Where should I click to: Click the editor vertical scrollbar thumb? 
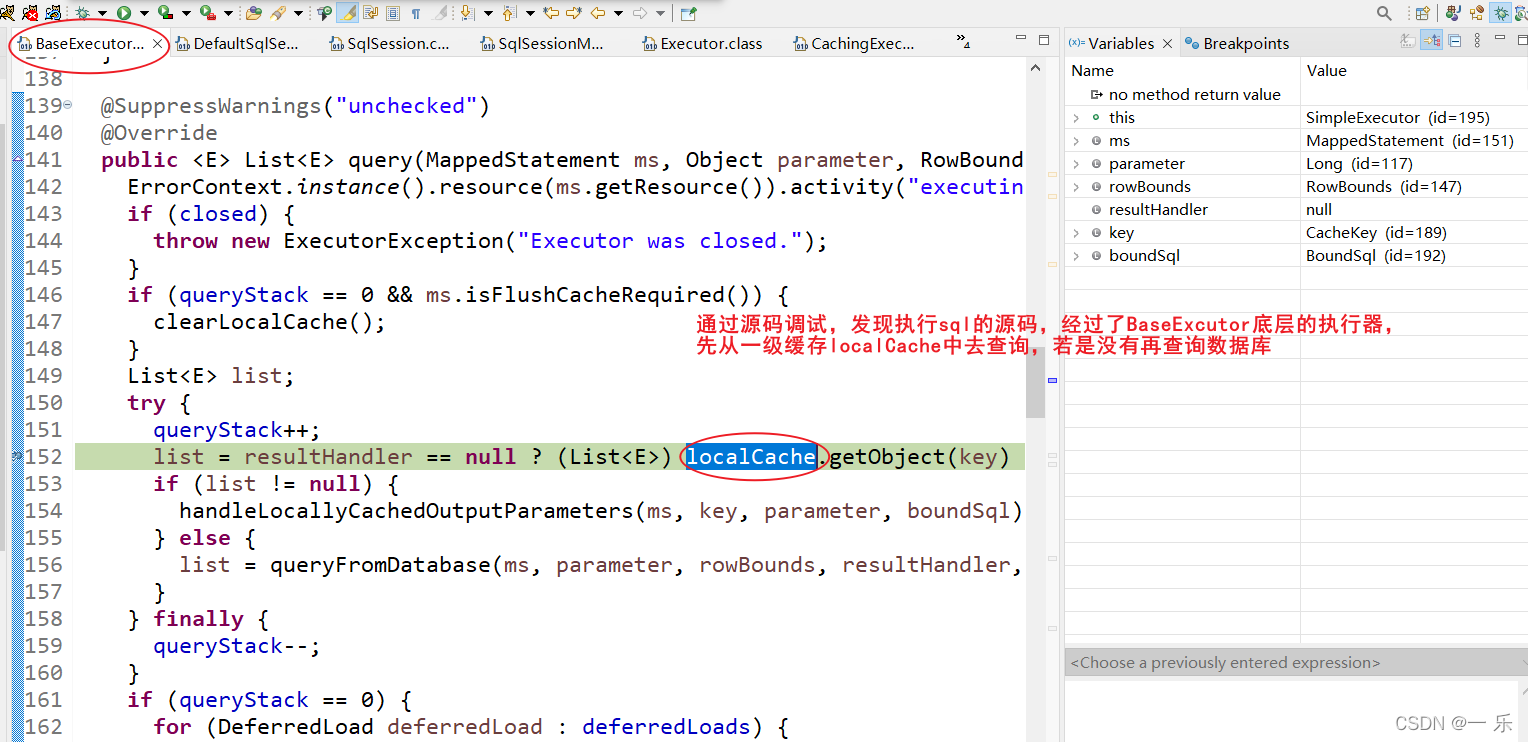[1035, 382]
